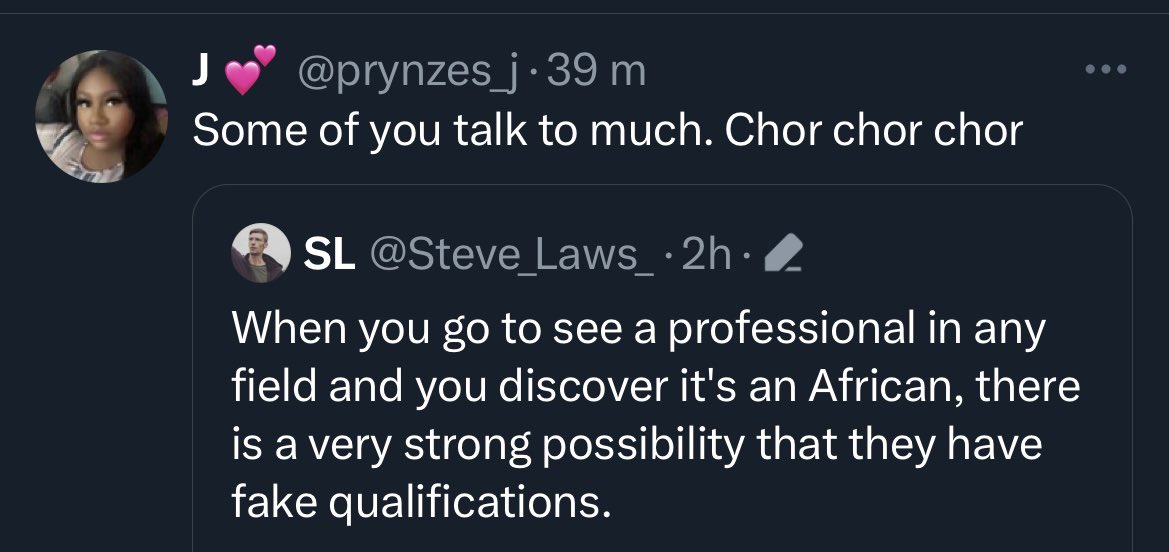
Task: Click the text "Some of you talk to much"
Action: tap(449, 130)
